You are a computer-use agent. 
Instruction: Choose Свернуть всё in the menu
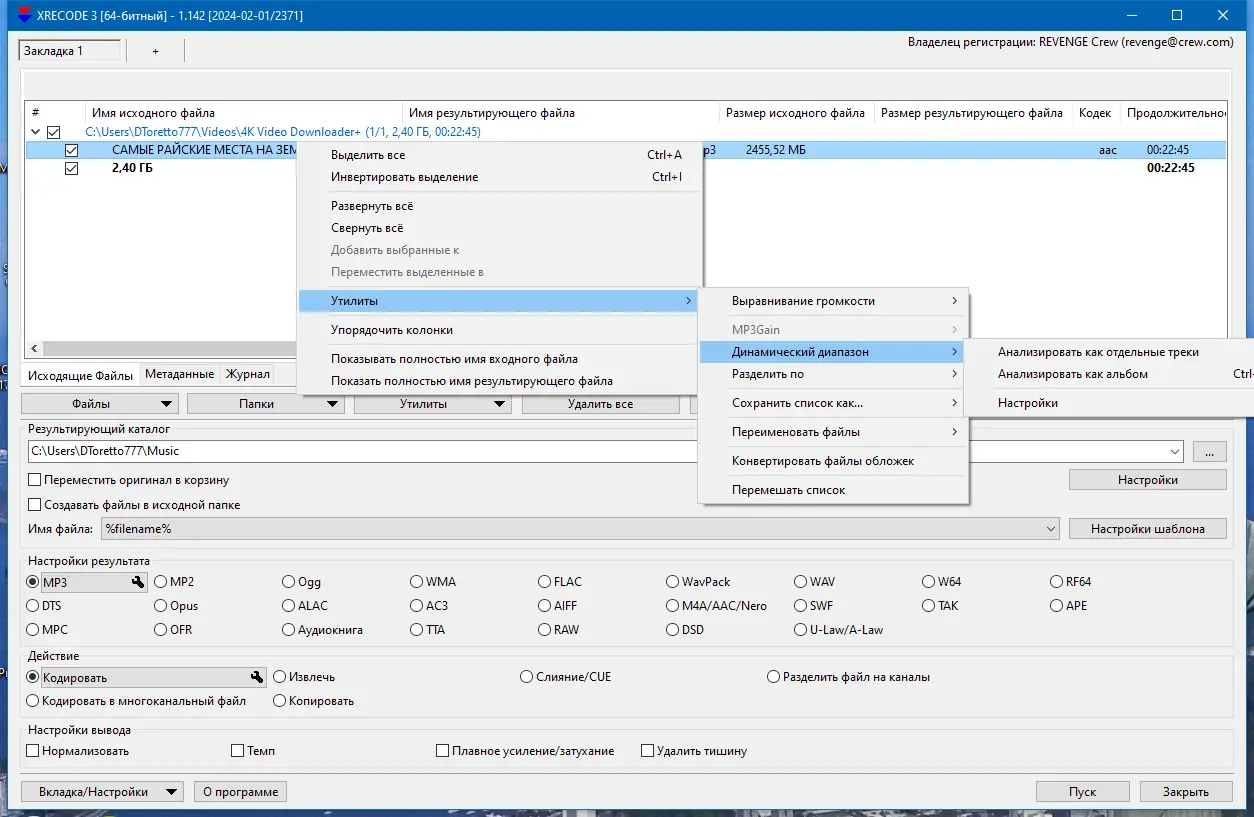(x=500, y=228)
